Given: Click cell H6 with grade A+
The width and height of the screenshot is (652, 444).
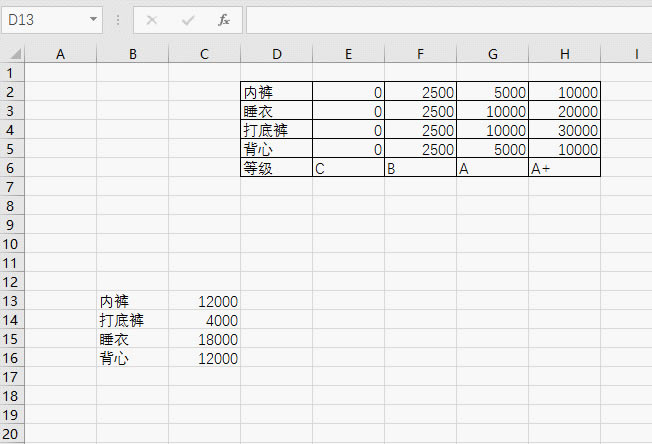Looking at the screenshot, I should point(564,168).
